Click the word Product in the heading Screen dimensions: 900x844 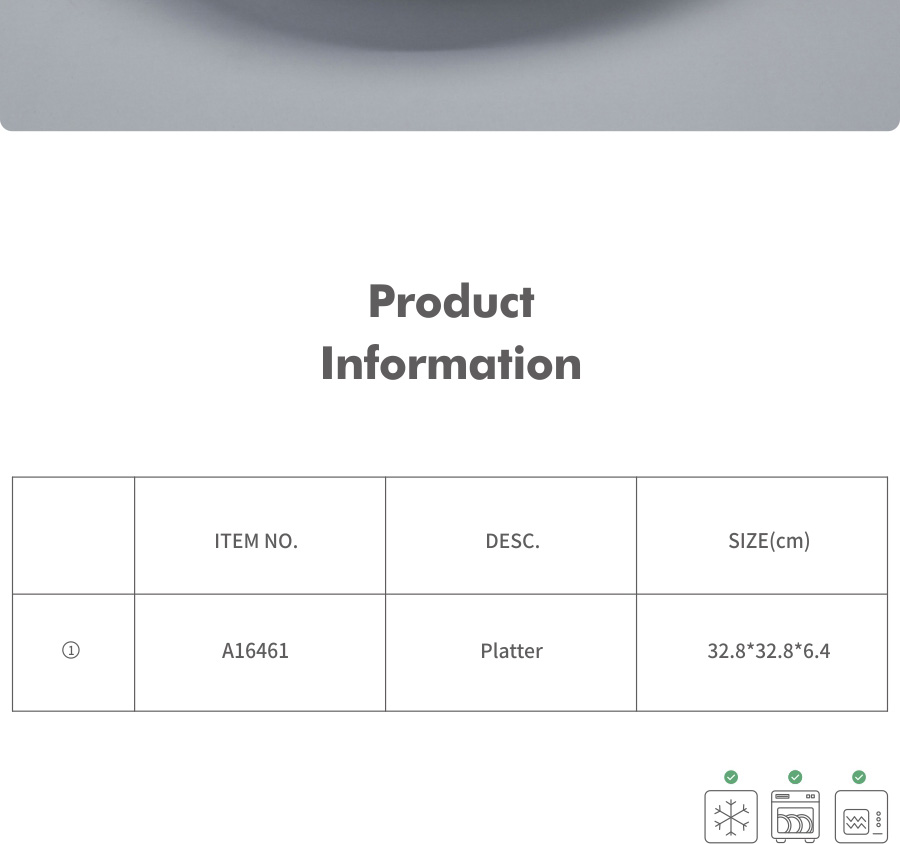(451, 301)
